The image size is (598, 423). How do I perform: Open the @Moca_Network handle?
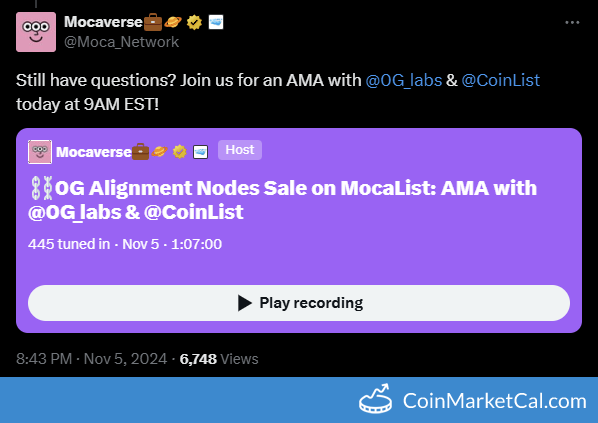pyautogui.click(x=121, y=42)
